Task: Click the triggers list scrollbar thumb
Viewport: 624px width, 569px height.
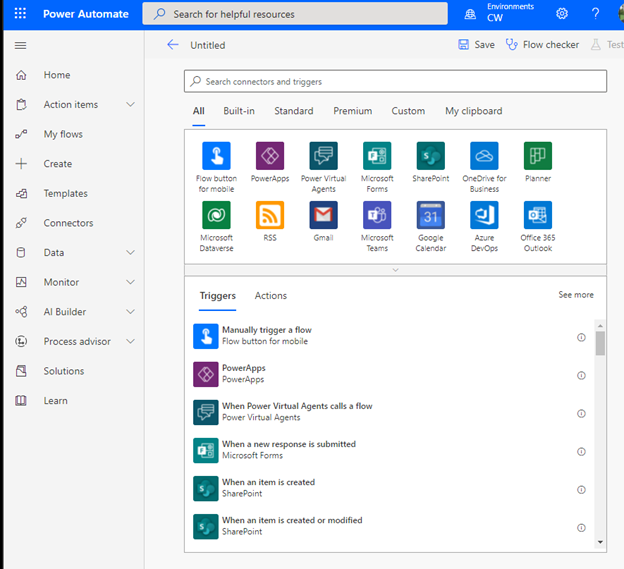Action: [600, 343]
